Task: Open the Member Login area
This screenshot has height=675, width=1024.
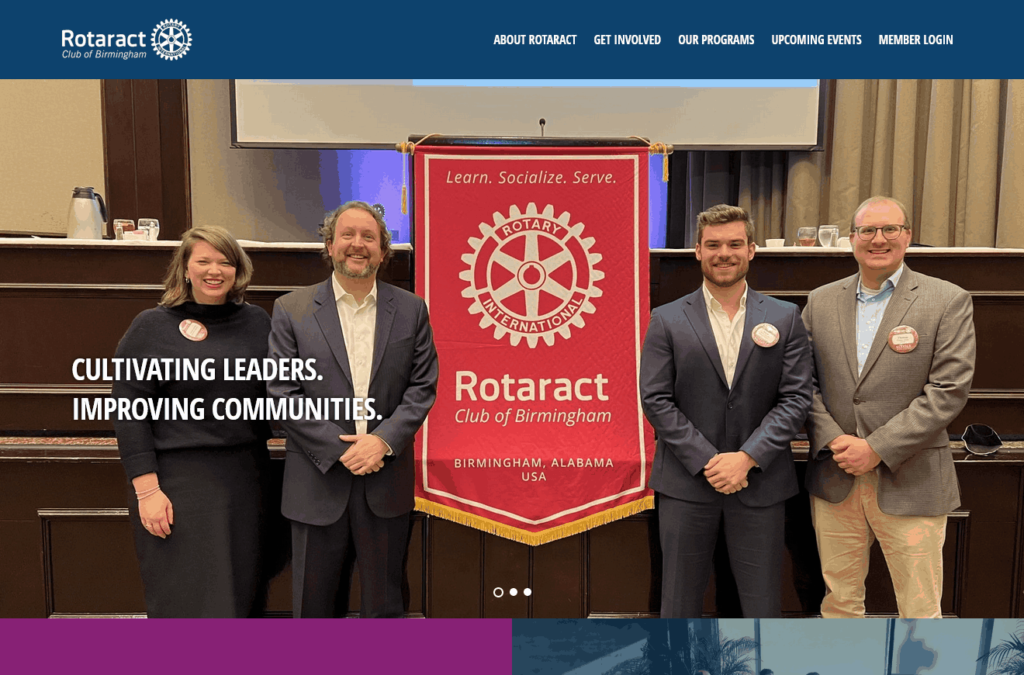Action: (x=915, y=40)
